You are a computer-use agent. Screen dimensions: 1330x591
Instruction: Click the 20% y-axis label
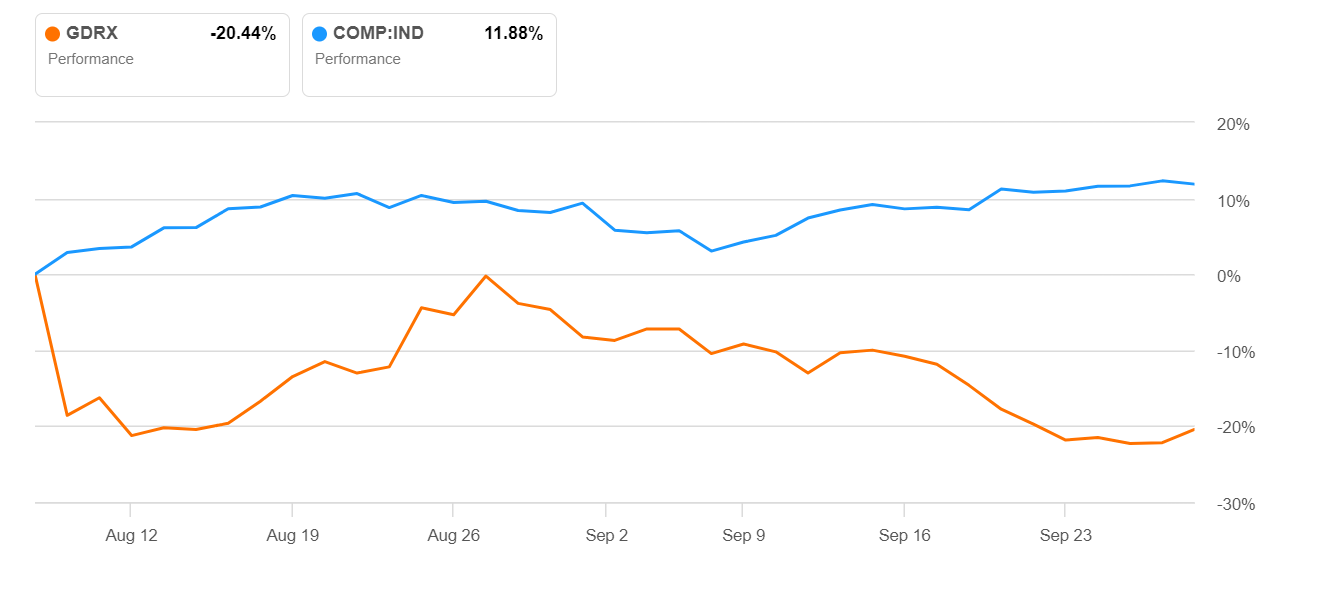pos(1233,125)
